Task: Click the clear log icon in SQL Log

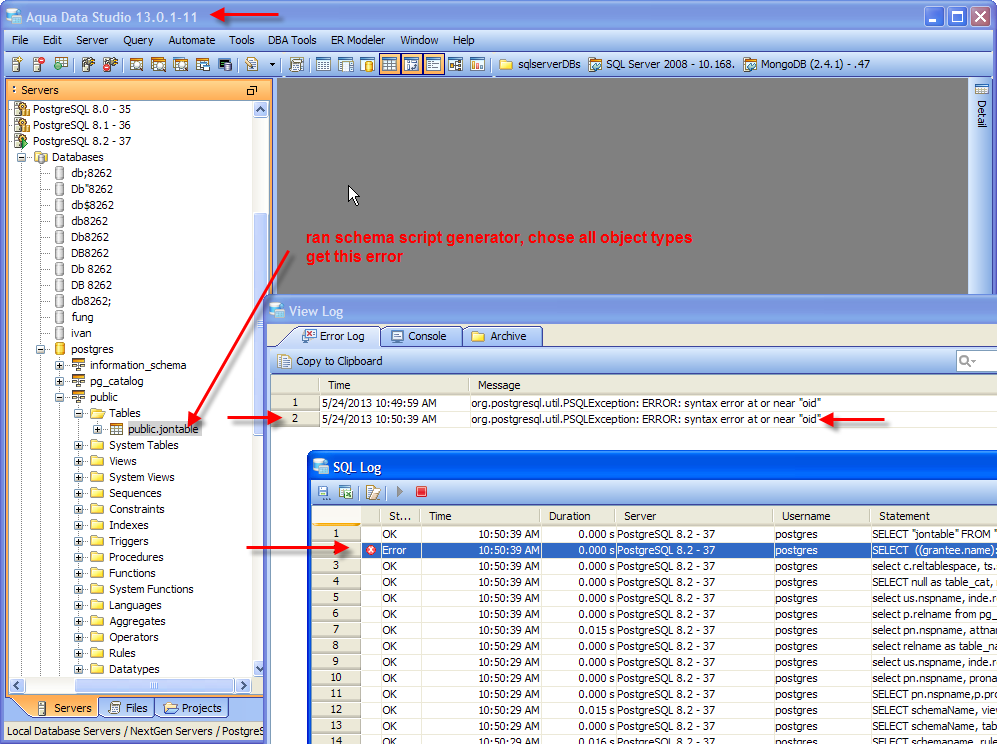Action: (x=373, y=492)
